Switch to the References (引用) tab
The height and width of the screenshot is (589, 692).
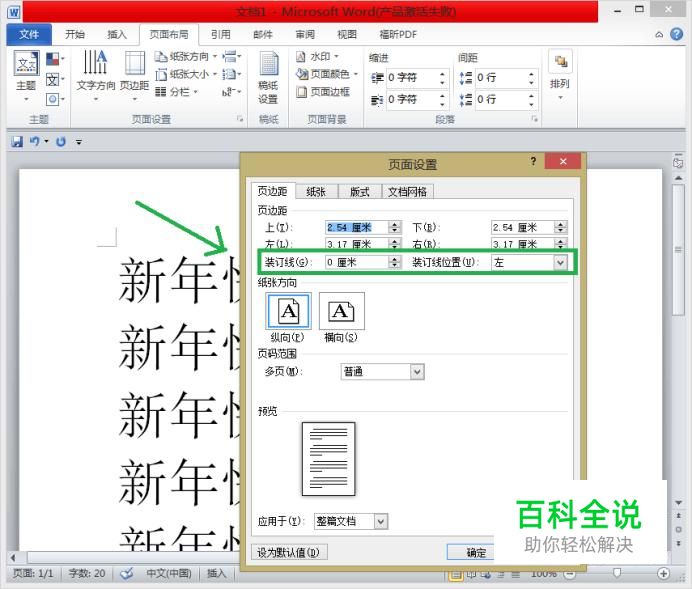(x=220, y=34)
